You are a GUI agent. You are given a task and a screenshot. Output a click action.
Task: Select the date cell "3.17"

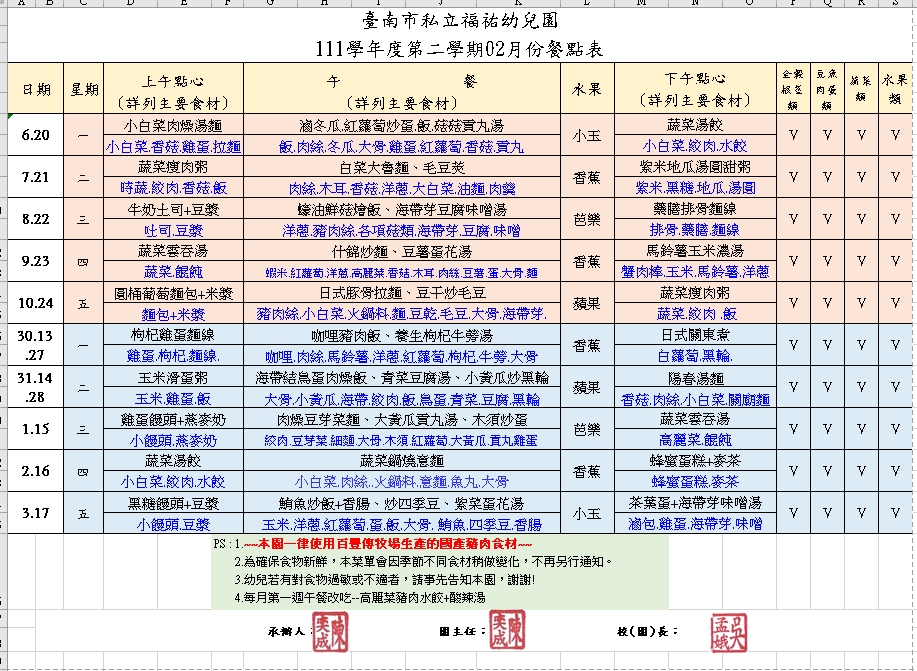point(36,513)
